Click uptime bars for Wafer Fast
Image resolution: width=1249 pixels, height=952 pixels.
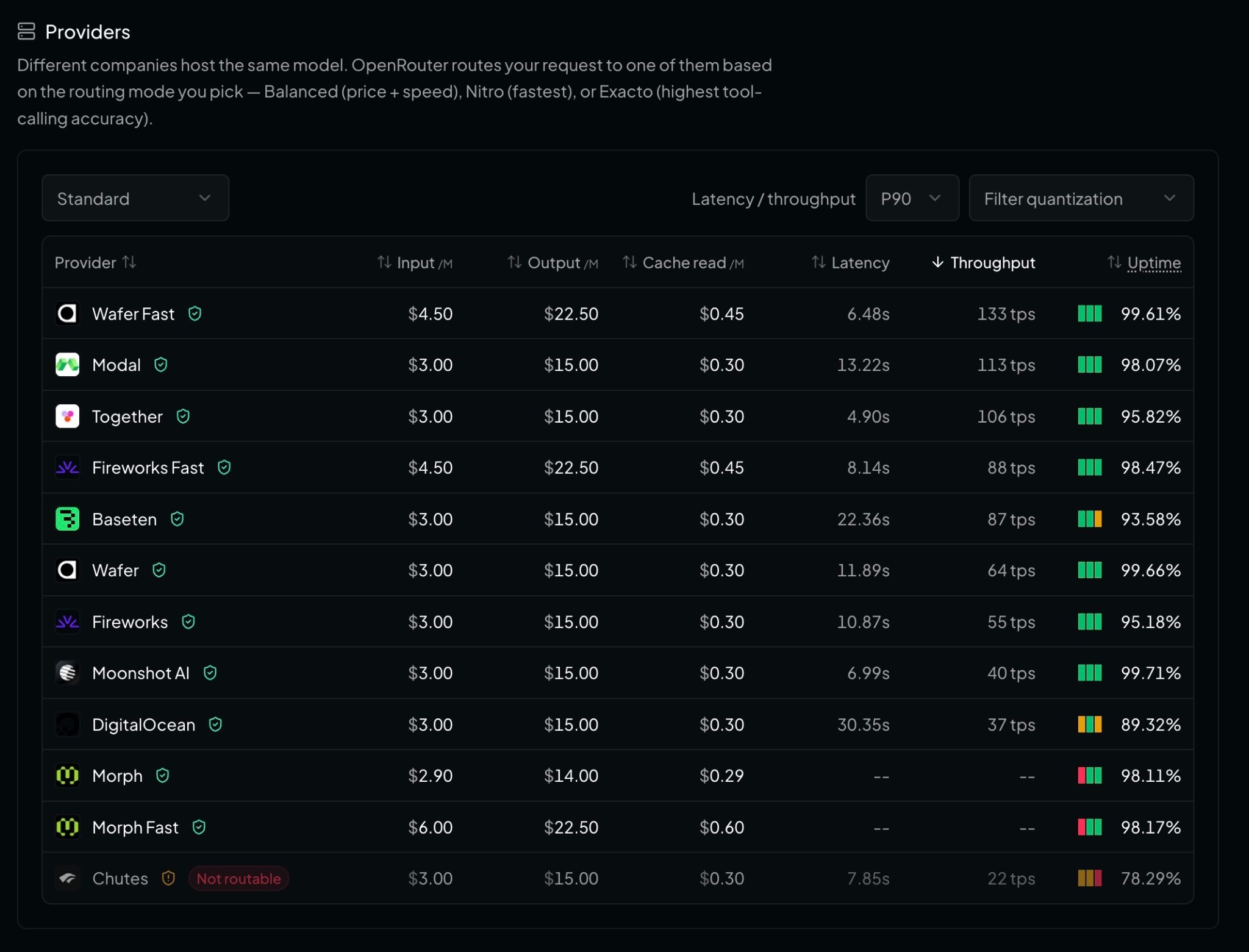coord(1090,313)
